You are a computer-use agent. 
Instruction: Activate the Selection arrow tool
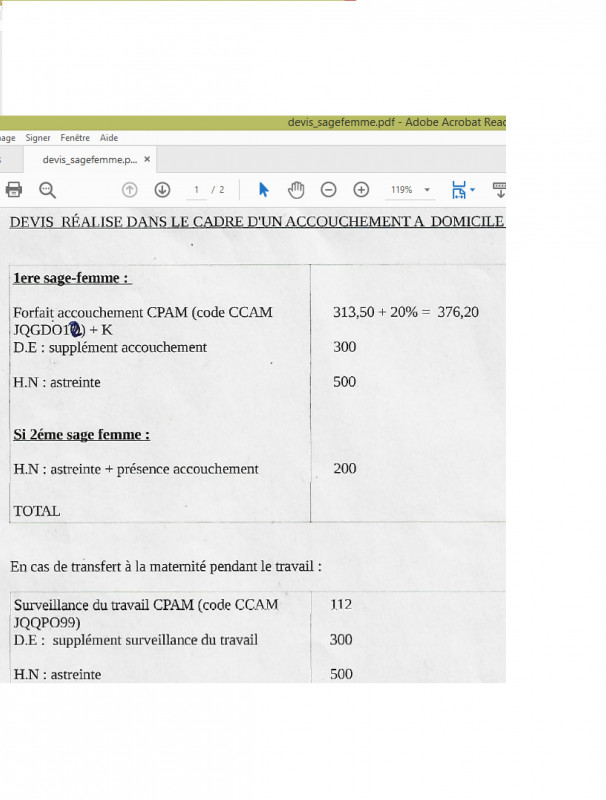point(264,190)
